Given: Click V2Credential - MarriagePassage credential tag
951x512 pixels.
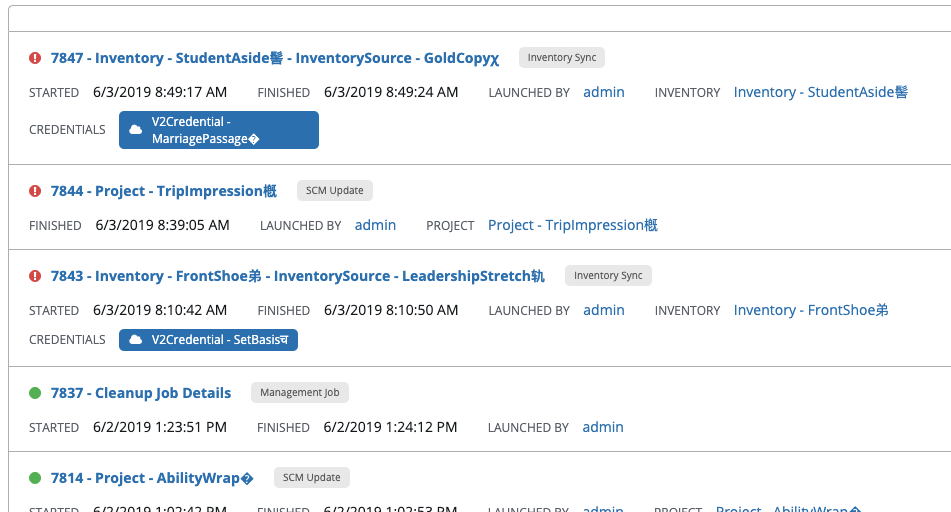Looking at the screenshot, I should pos(219,130).
